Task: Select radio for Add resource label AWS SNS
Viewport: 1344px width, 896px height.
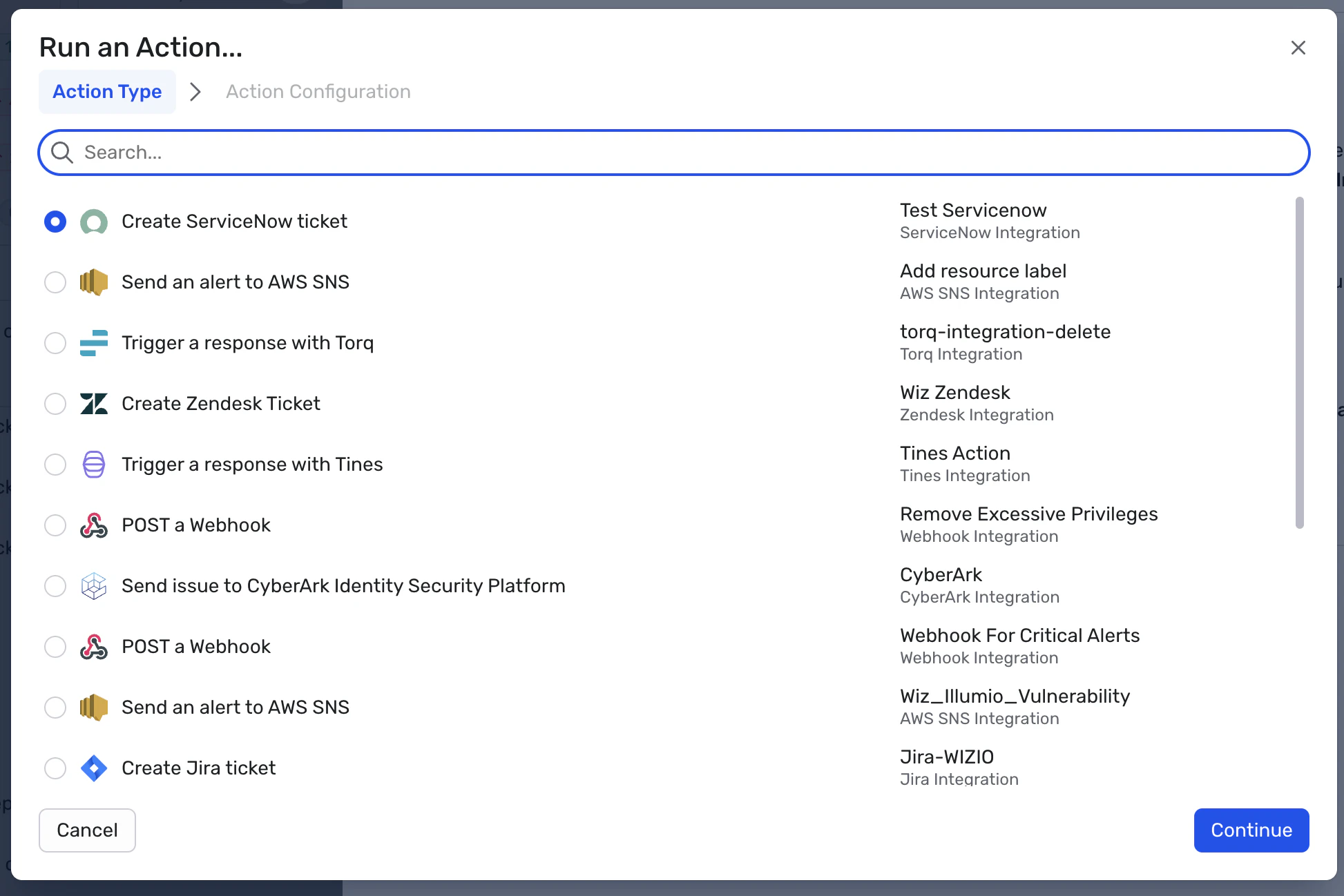Action: pos(55,282)
